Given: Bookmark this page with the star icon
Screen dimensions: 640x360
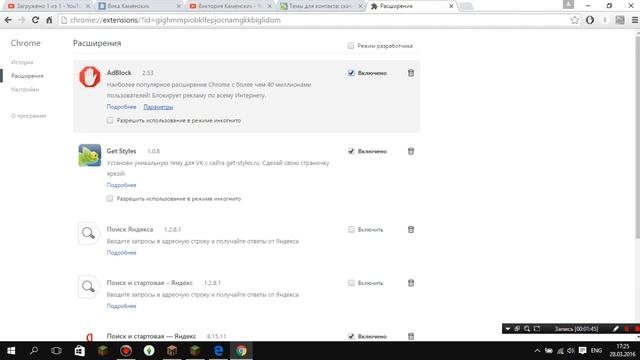Looking at the screenshot, I should (x=575, y=20).
